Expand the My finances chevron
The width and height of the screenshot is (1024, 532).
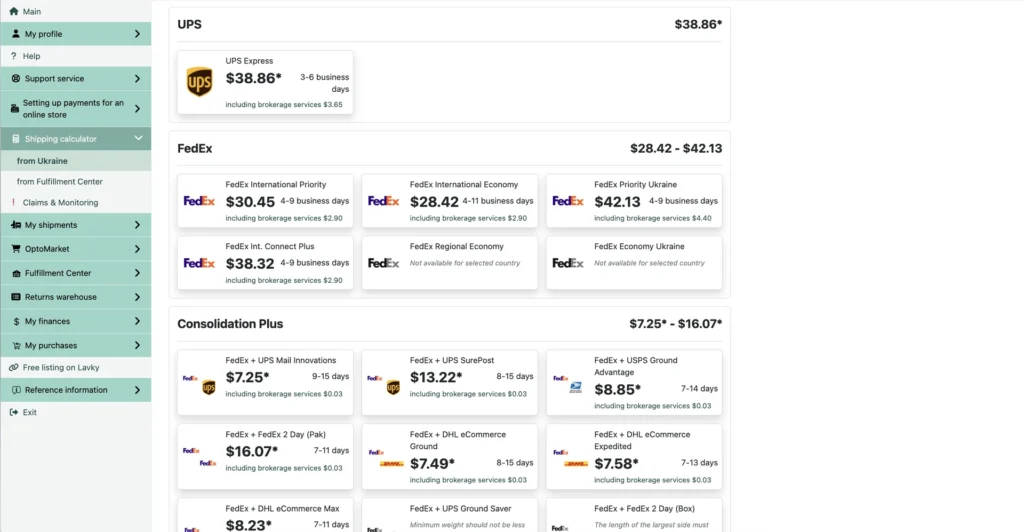tap(137, 321)
